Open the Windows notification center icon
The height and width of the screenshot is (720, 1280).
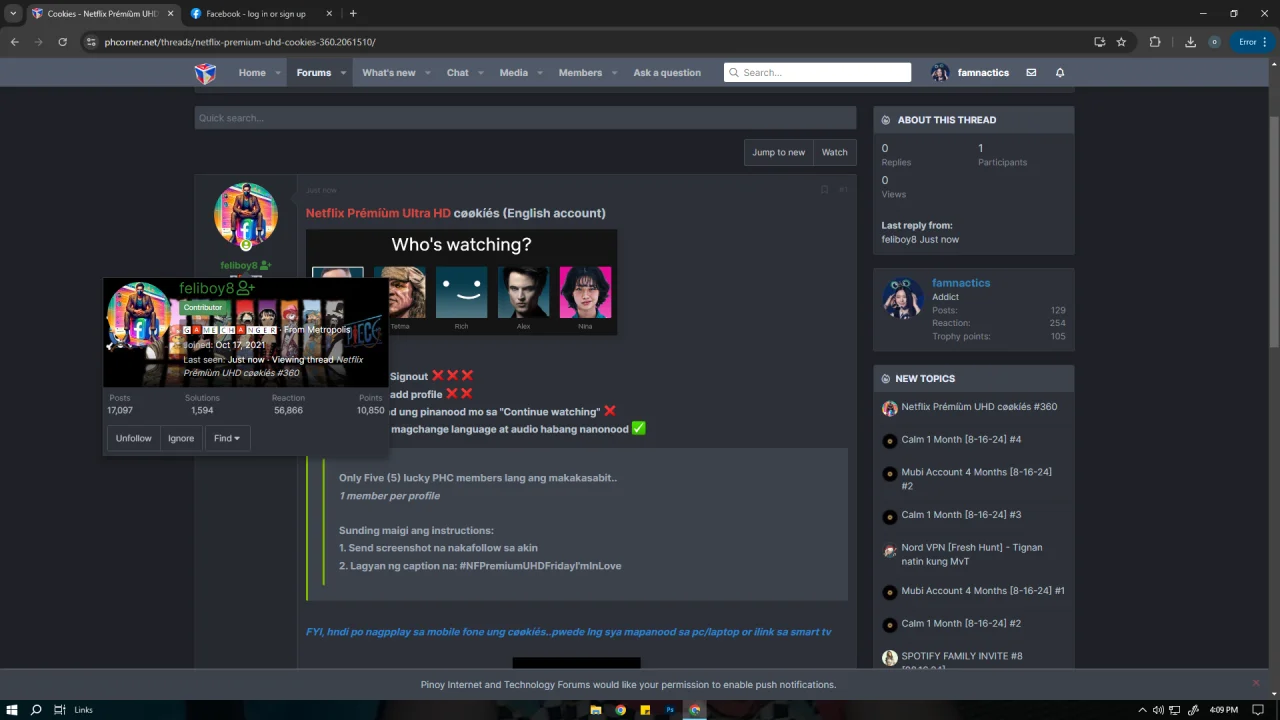1258,710
